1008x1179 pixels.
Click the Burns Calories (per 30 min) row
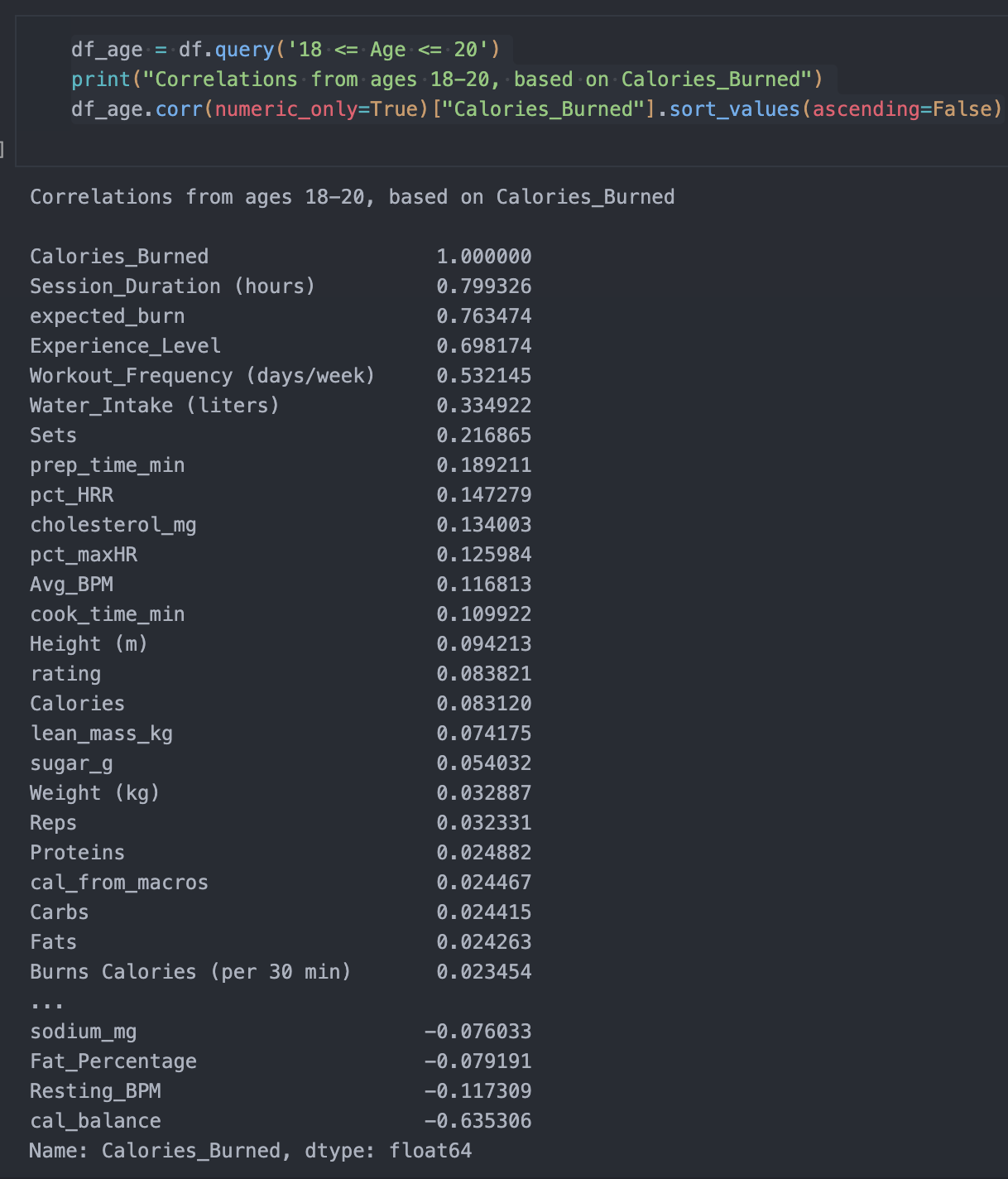(190, 972)
